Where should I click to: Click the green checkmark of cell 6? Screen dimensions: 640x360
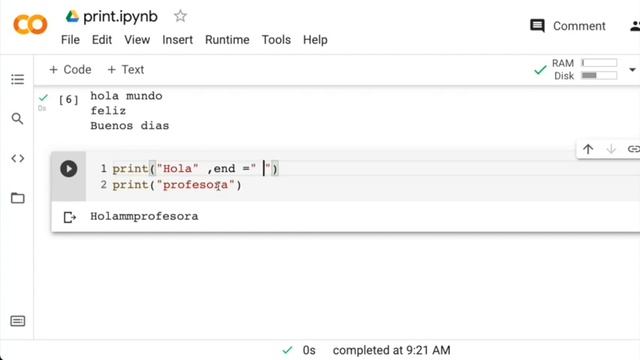coord(43,98)
